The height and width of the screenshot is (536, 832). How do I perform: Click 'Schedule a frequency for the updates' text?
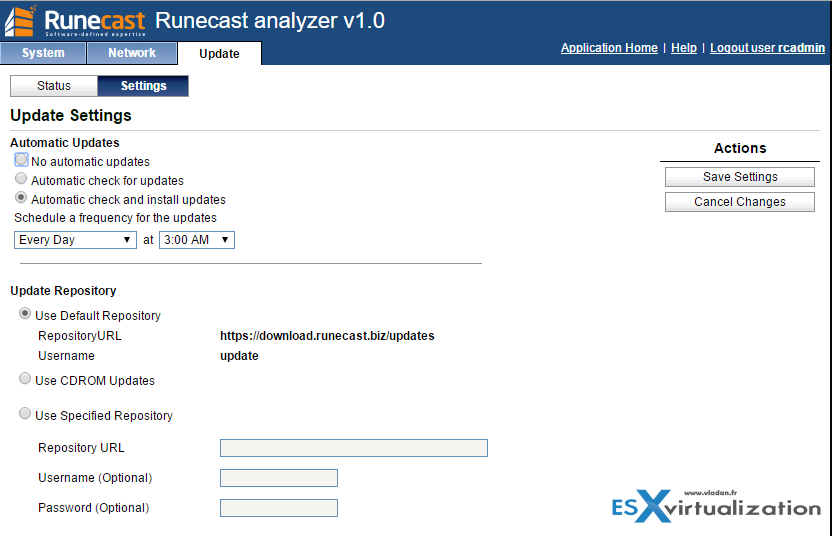pos(115,218)
